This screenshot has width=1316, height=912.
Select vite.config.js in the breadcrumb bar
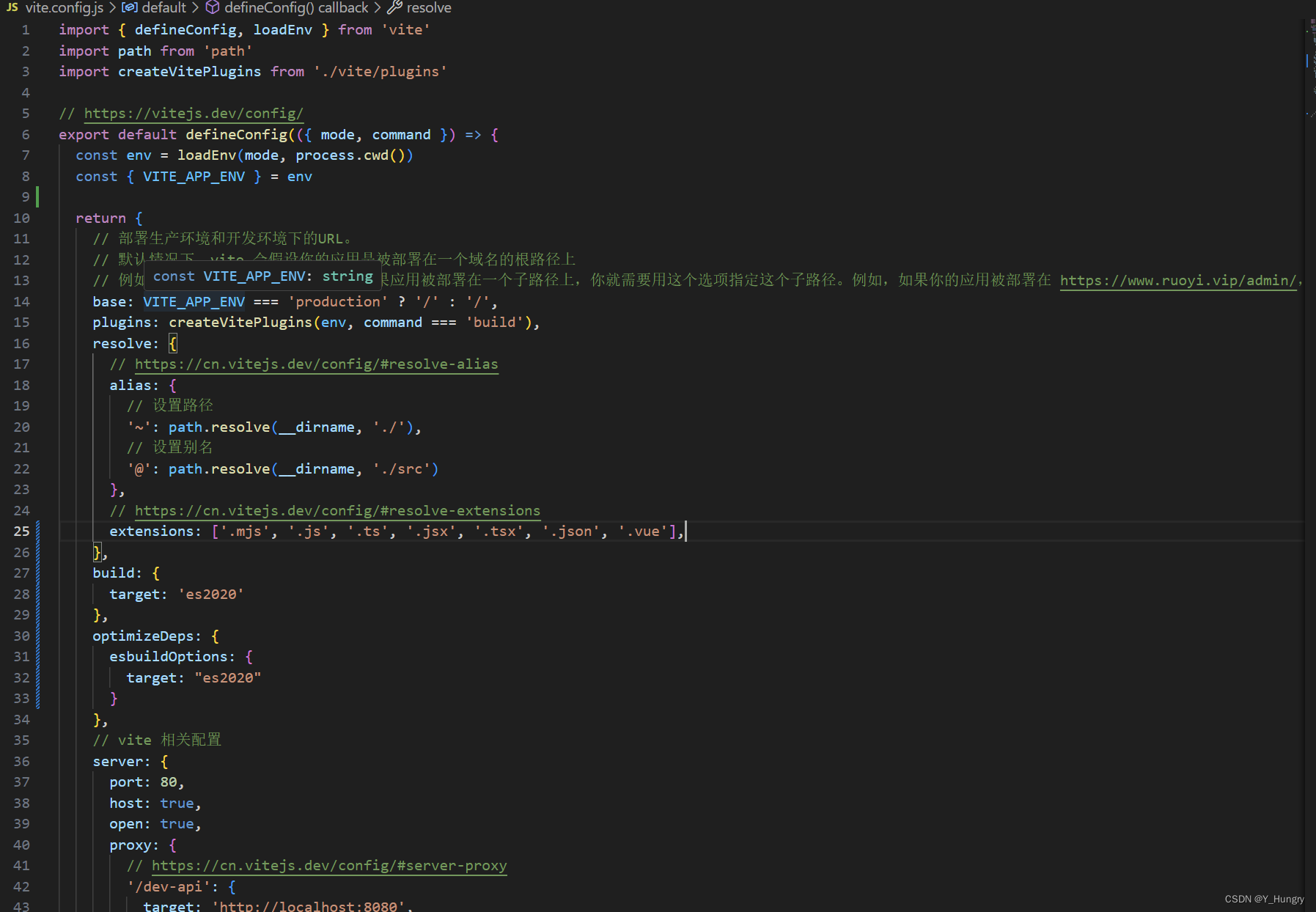pos(65,8)
